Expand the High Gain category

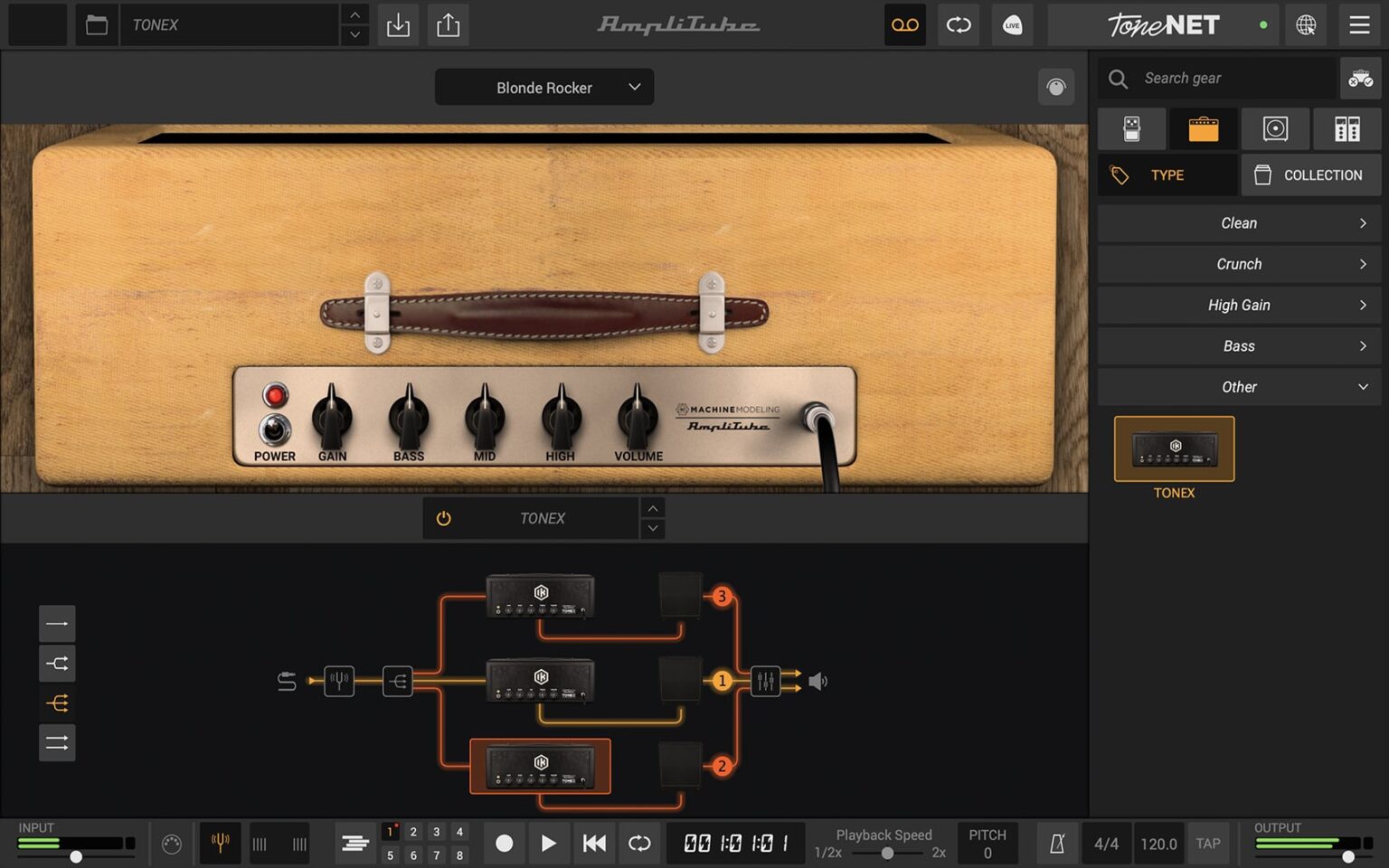[1239, 305]
